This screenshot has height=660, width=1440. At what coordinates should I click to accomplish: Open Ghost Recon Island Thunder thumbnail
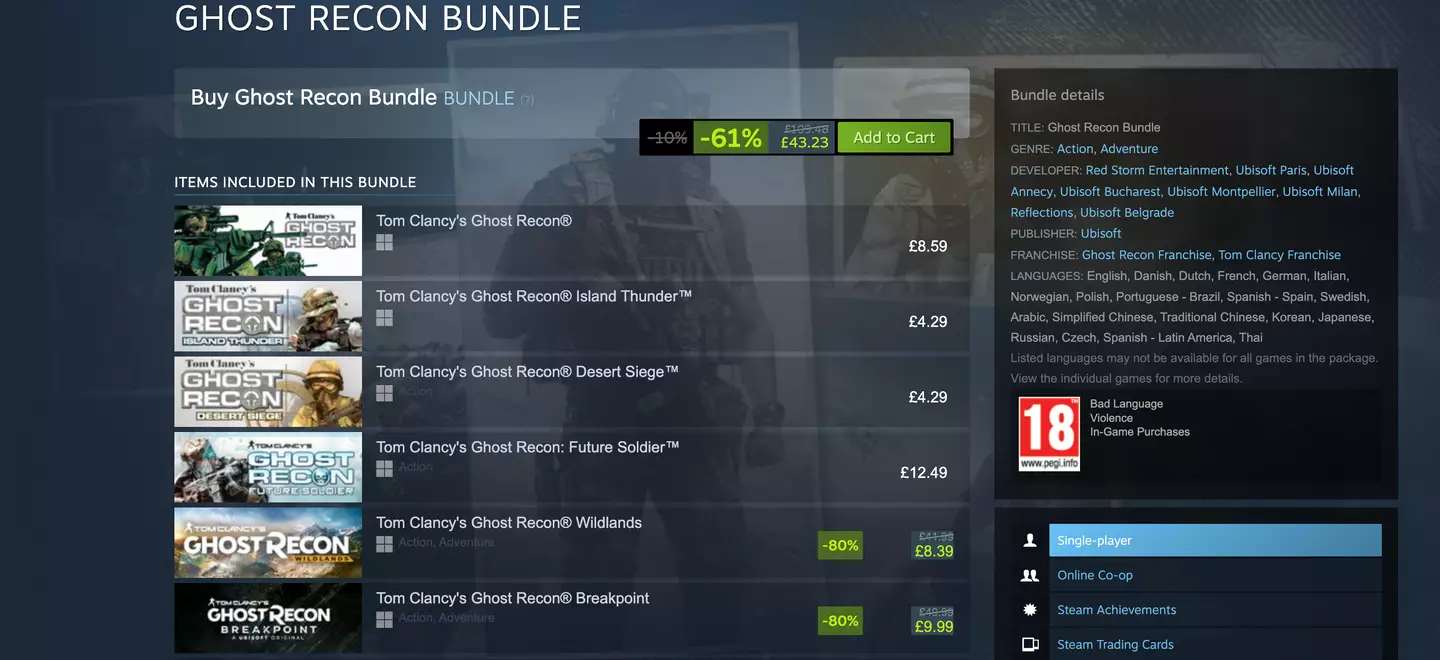(268, 316)
